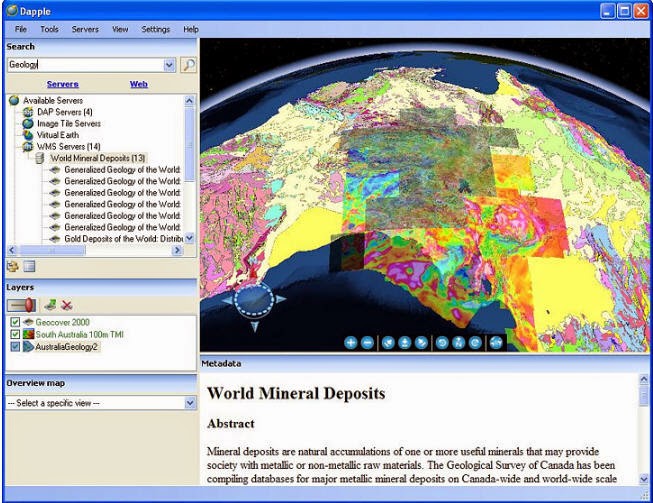
Task: Open the Settings menu
Action: point(155,29)
